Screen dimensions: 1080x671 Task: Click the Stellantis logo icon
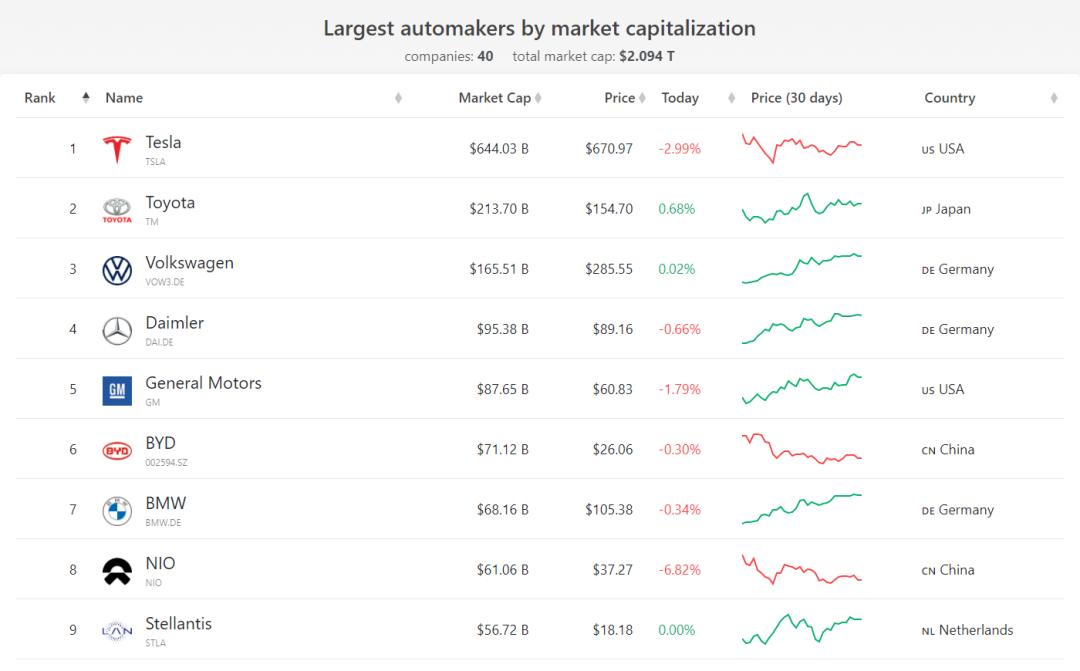[x=117, y=631]
